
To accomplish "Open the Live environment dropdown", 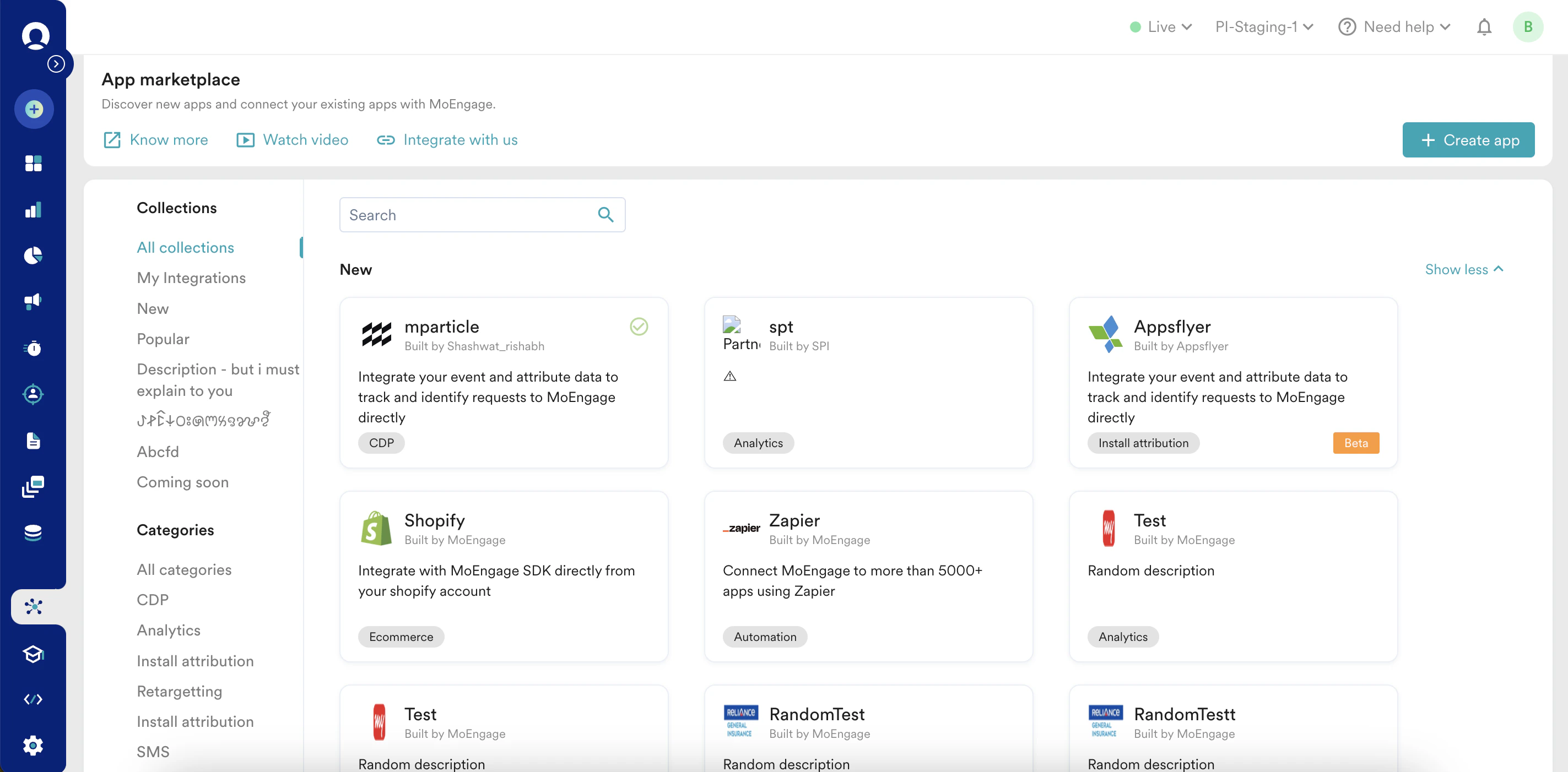I will point(1161,27).
